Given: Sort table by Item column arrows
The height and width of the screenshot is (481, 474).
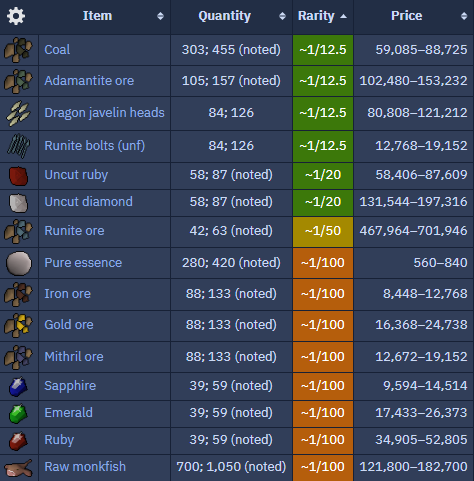Looking at the screenshot, I should [x=160, y=16].
